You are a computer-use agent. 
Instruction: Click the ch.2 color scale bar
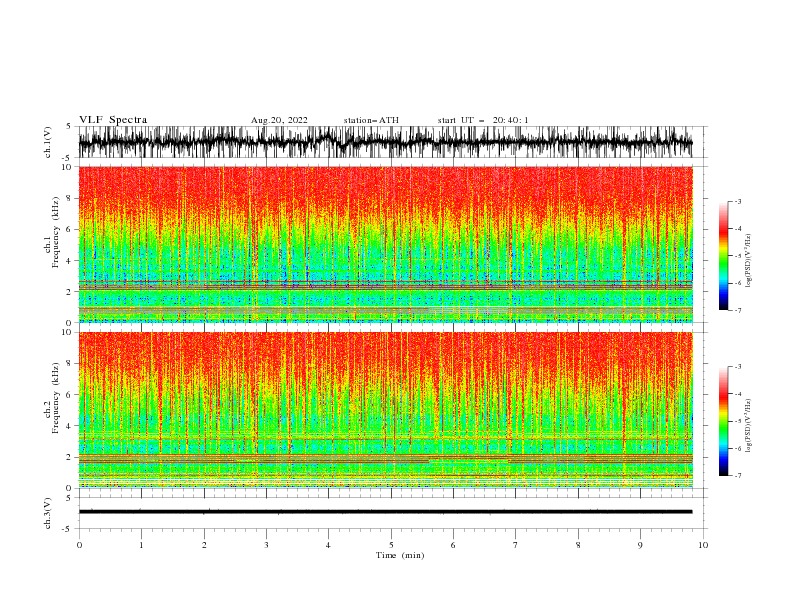pyautogui.click(x=723, y=421)
